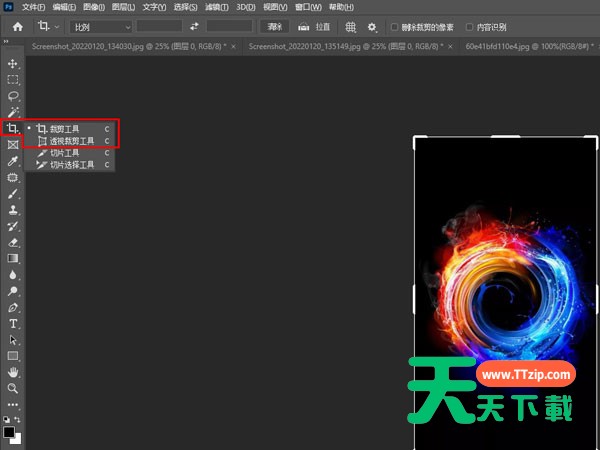Click the 清除 button
The height and width of the screenshot is (450, 600).
pos(275,27)
